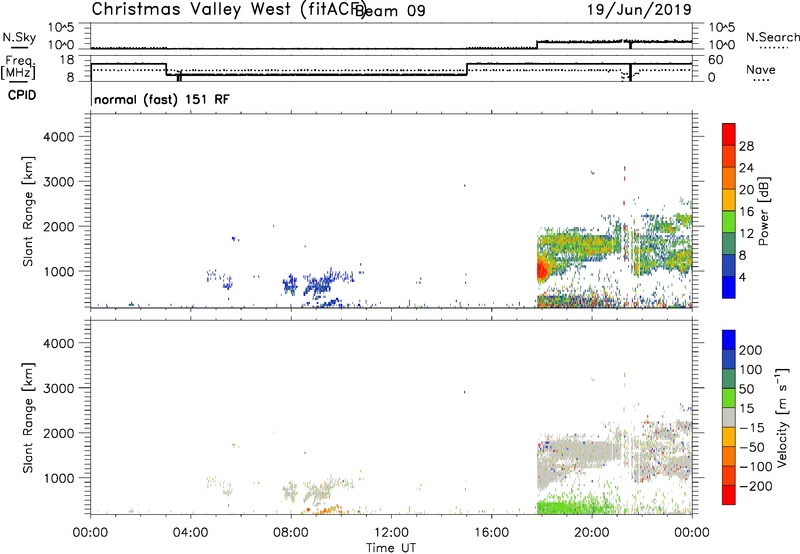Click the '04:00' time axis label
The width and height of the screenshot is (800, 554).
(191, 533)
